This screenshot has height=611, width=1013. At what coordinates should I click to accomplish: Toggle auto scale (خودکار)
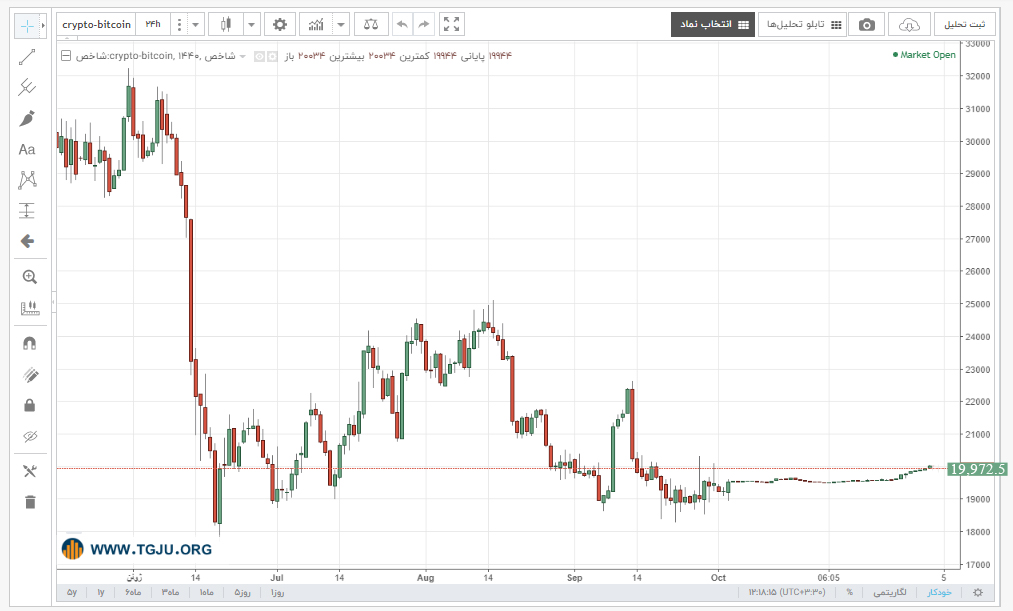[x=940, y=592]
